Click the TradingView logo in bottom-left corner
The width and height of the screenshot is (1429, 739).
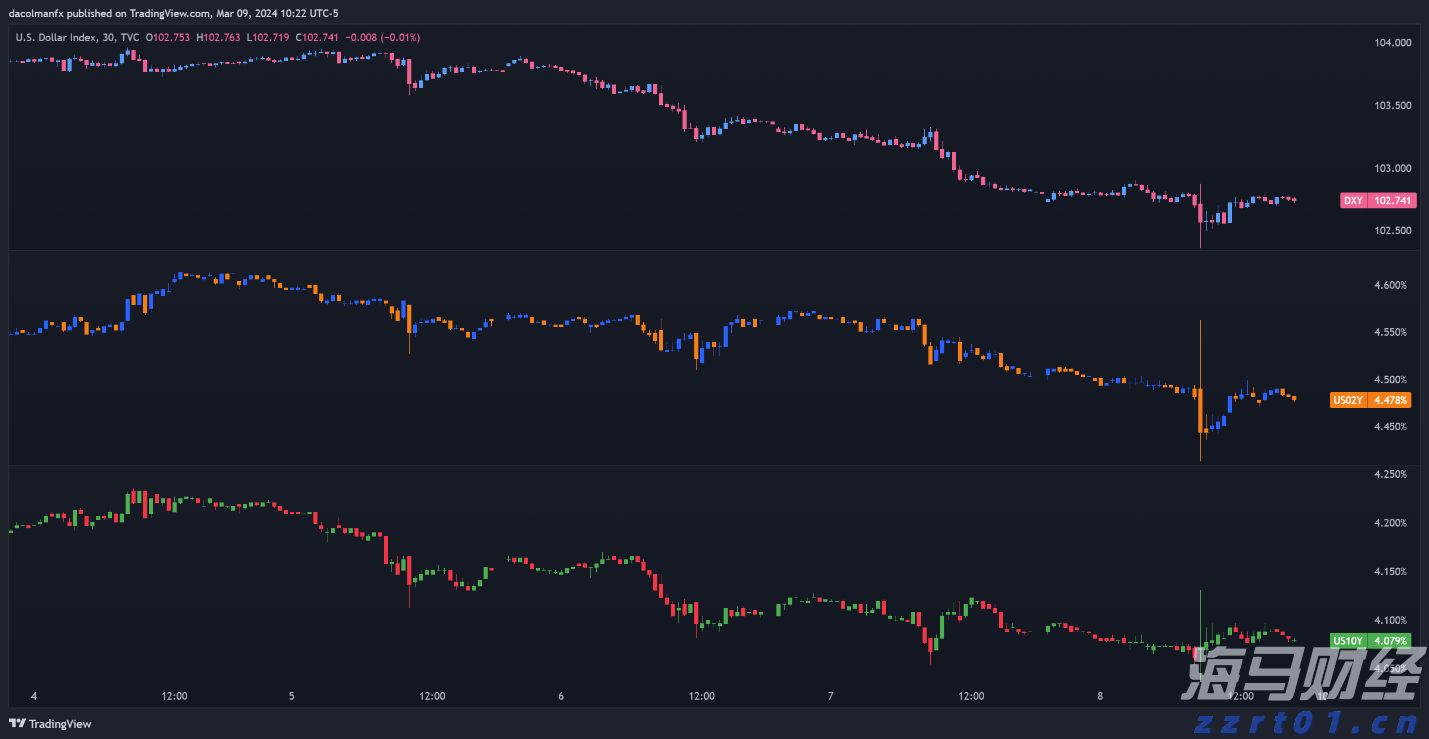50,724
